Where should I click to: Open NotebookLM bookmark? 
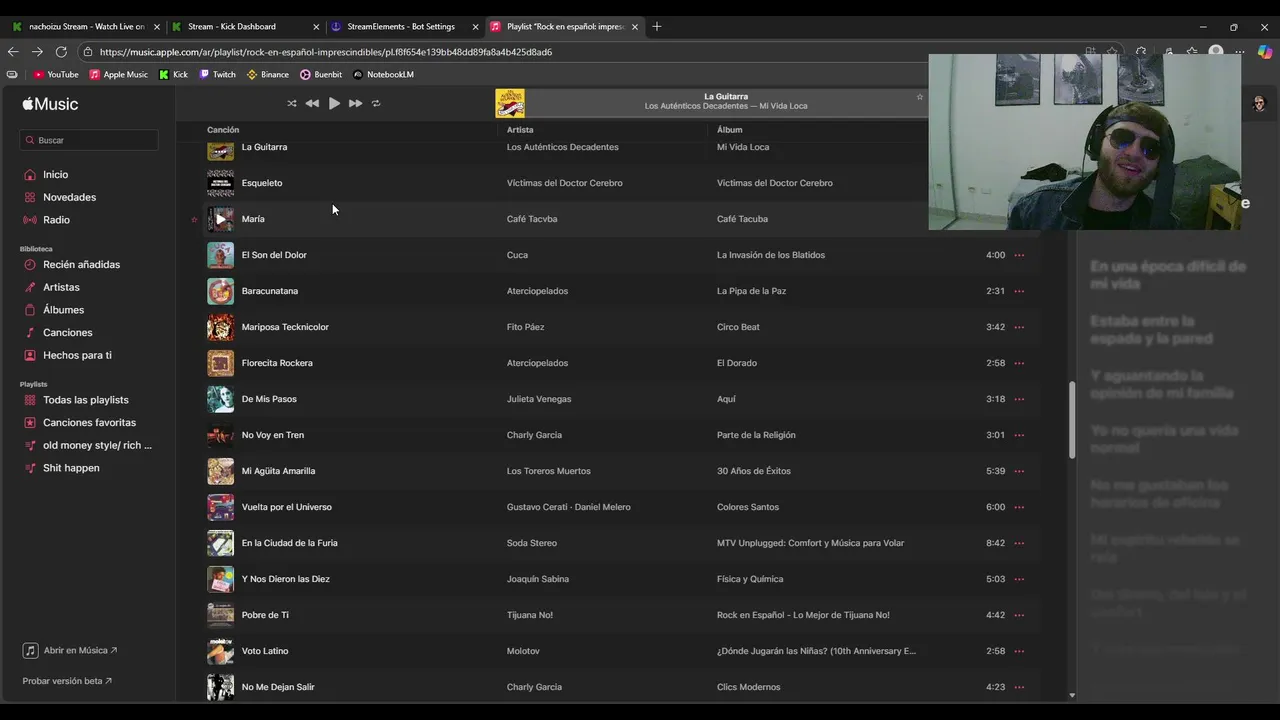click(383, 74)
